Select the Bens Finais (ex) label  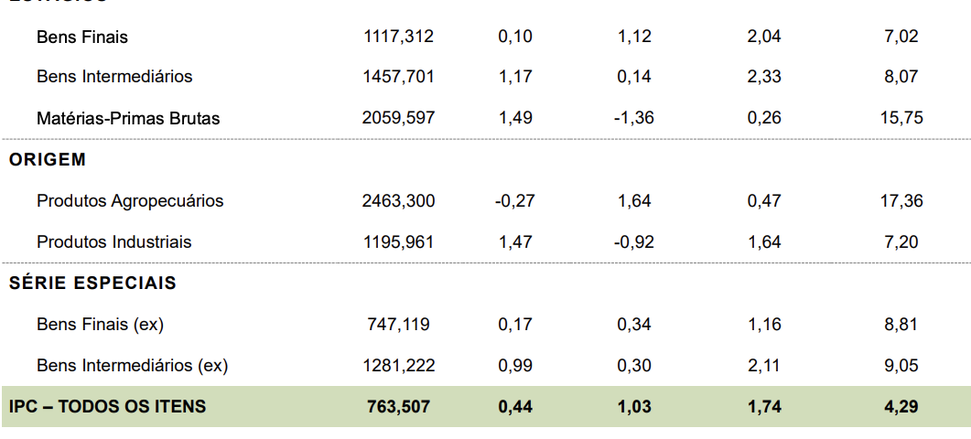pyautogui.click(x=100, y=324)
